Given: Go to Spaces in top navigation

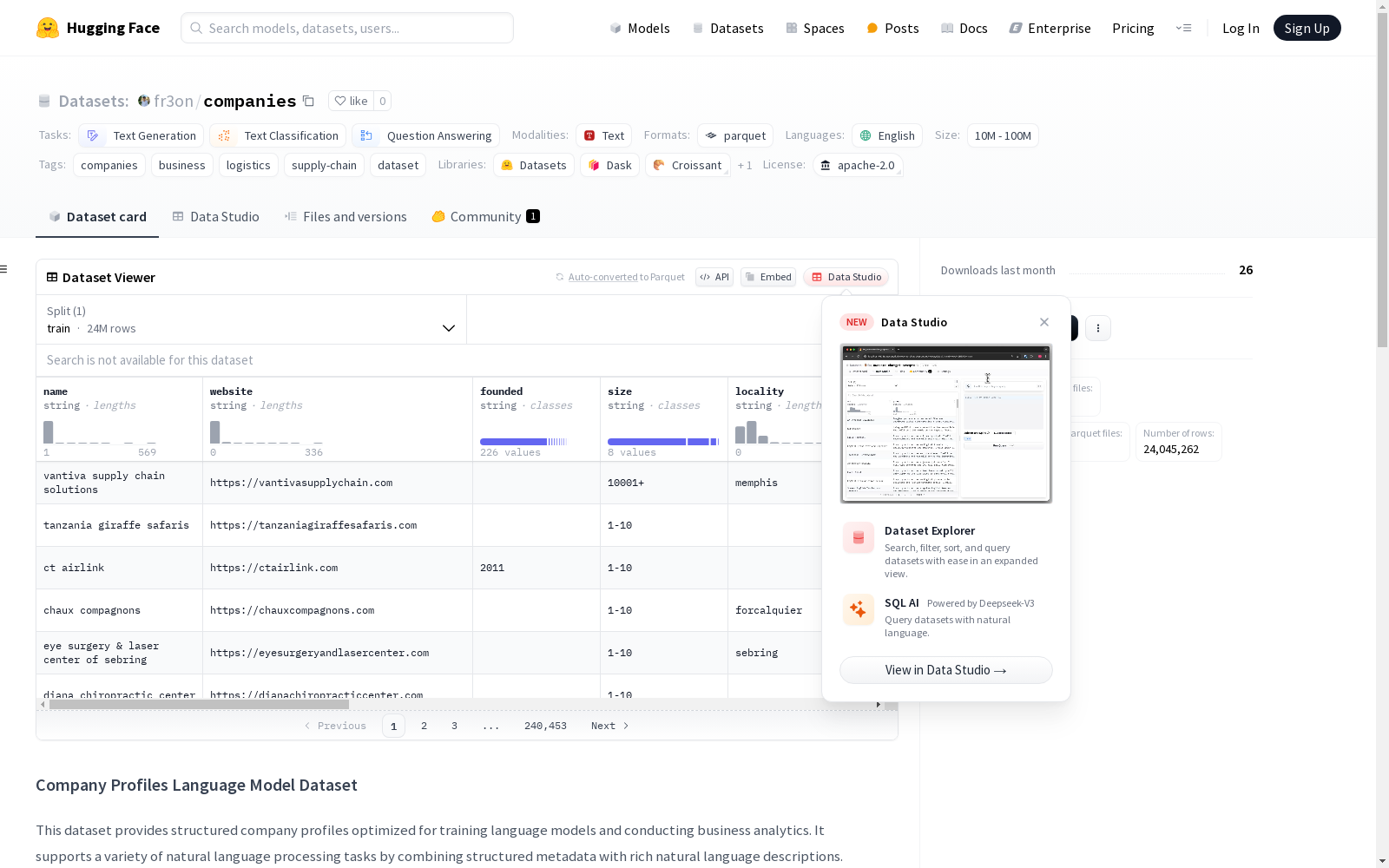Looking at the screenshot, I should (814, 28).
